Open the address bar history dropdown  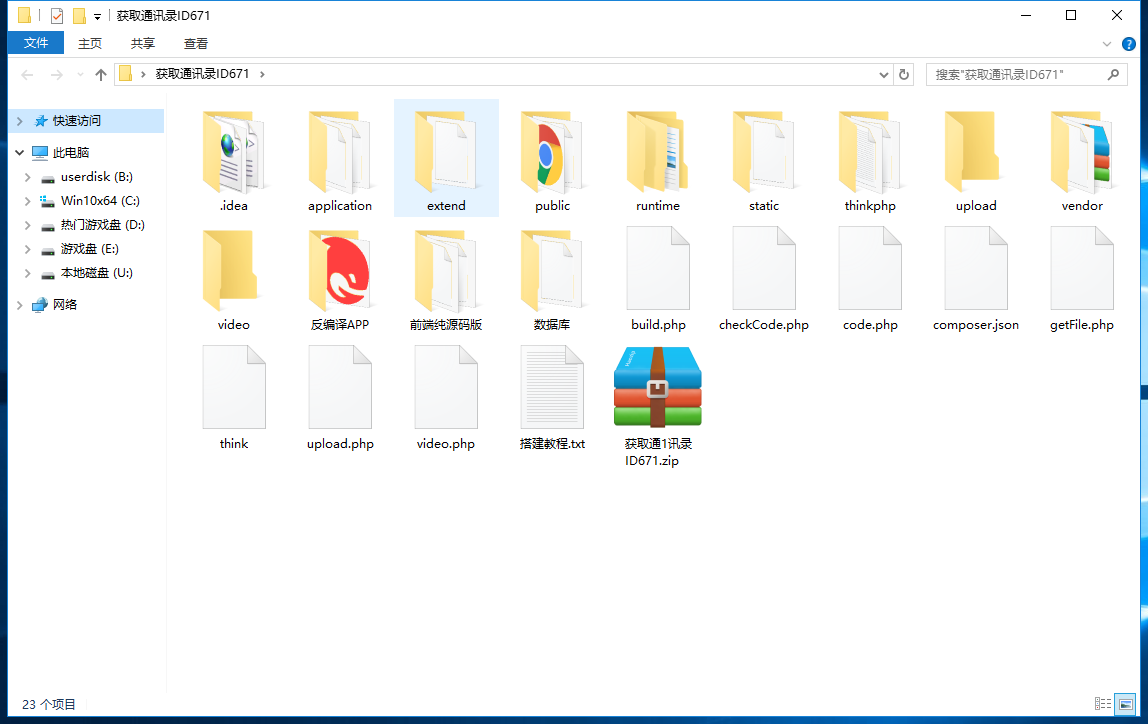(883, 75)
